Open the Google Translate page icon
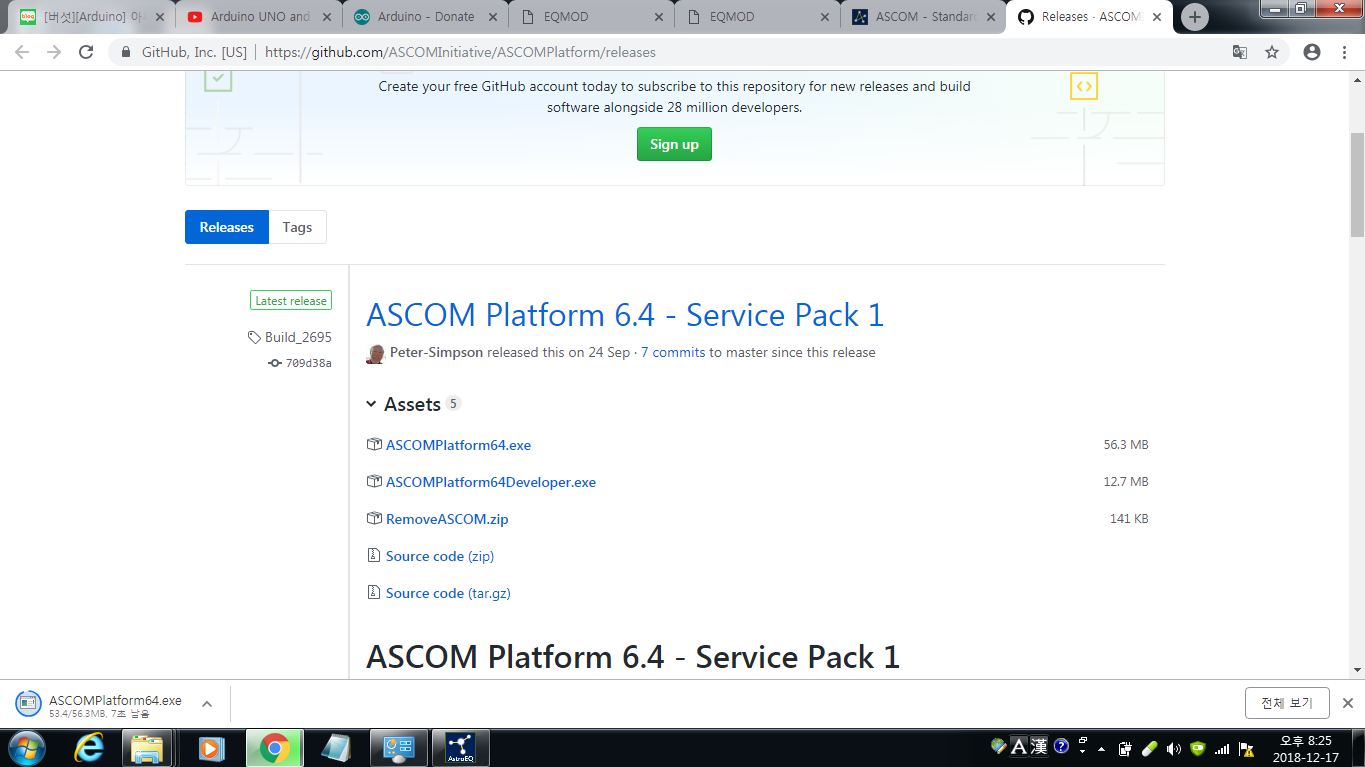Screen dimensions: 1365x767 1240,52
